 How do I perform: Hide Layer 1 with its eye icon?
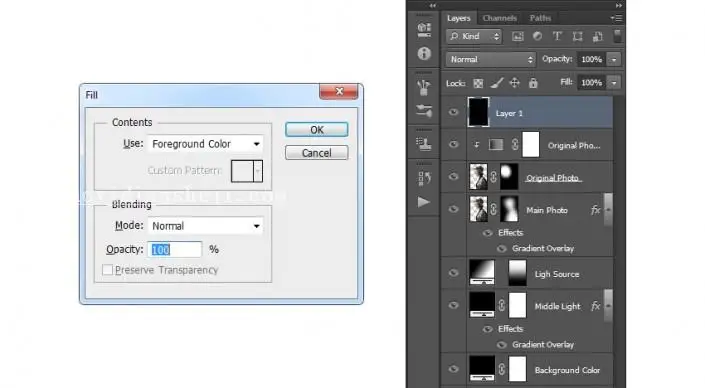click(x=453, y=112)
